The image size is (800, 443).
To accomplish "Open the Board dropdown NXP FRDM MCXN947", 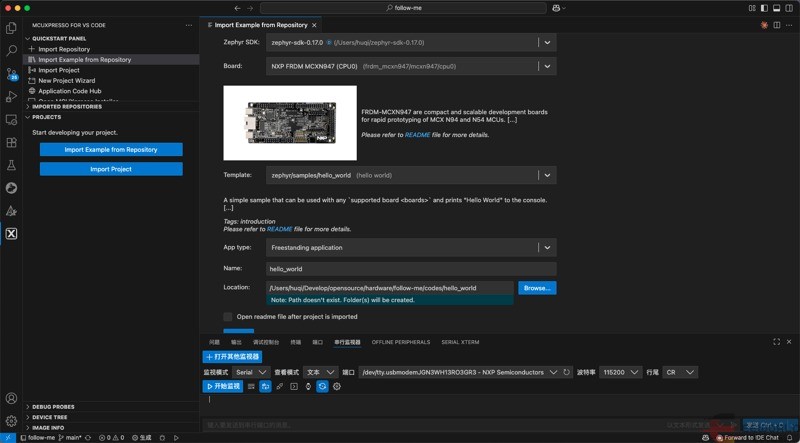I will click(411, 66).
